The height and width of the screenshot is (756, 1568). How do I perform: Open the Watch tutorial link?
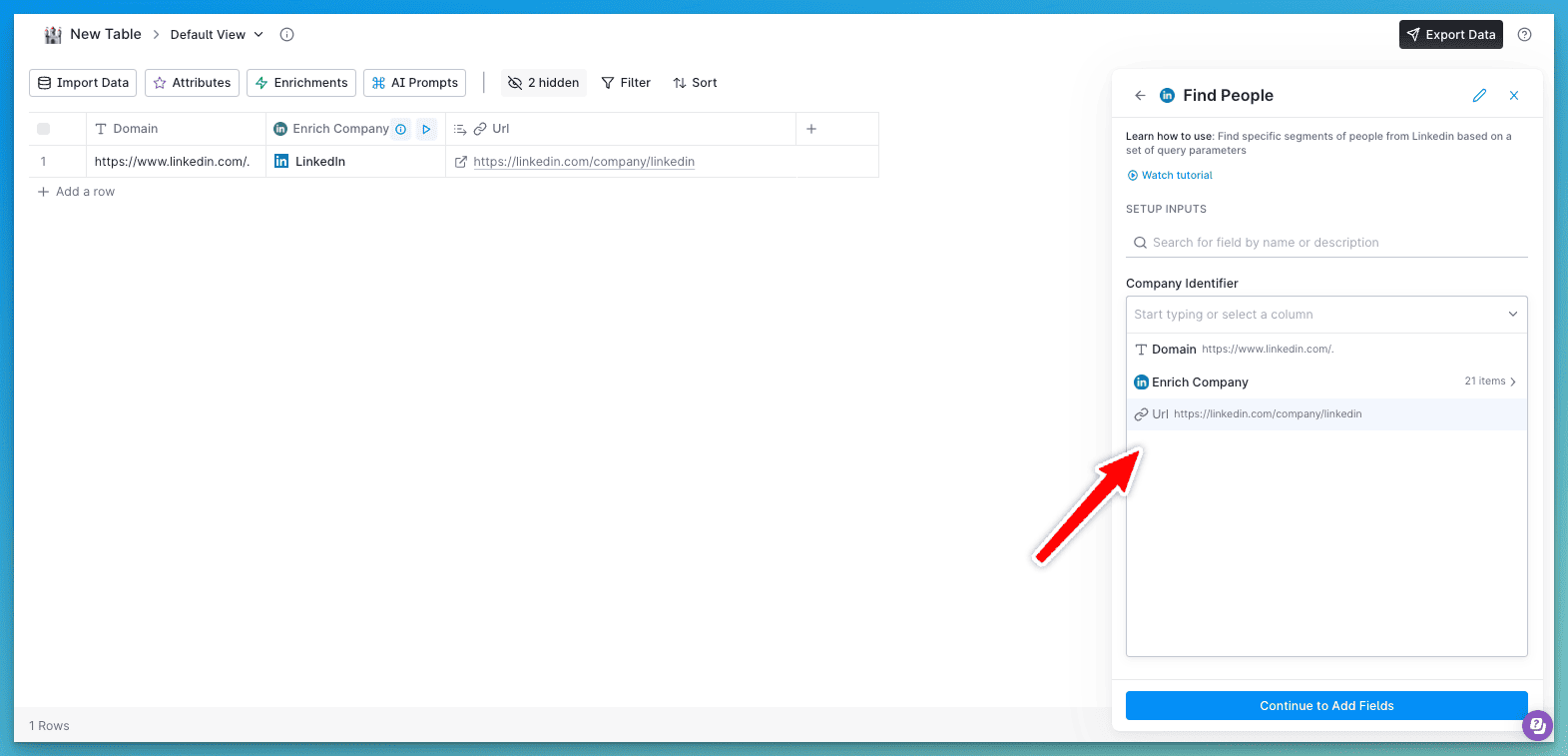click(1176, 176)
